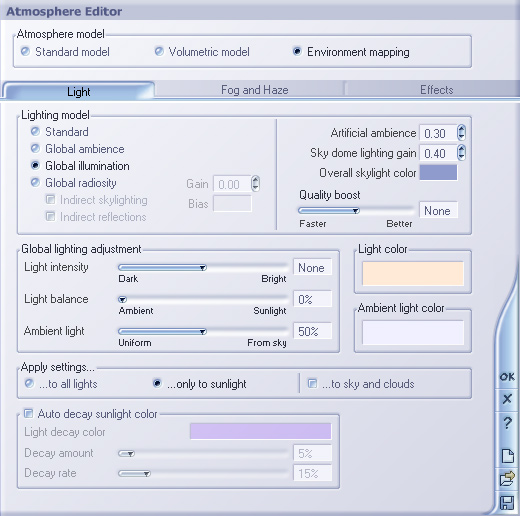This screenshot has width=520, height=516.
Task: Click the load atmosphere folder icon
Action: coord(507,479)
